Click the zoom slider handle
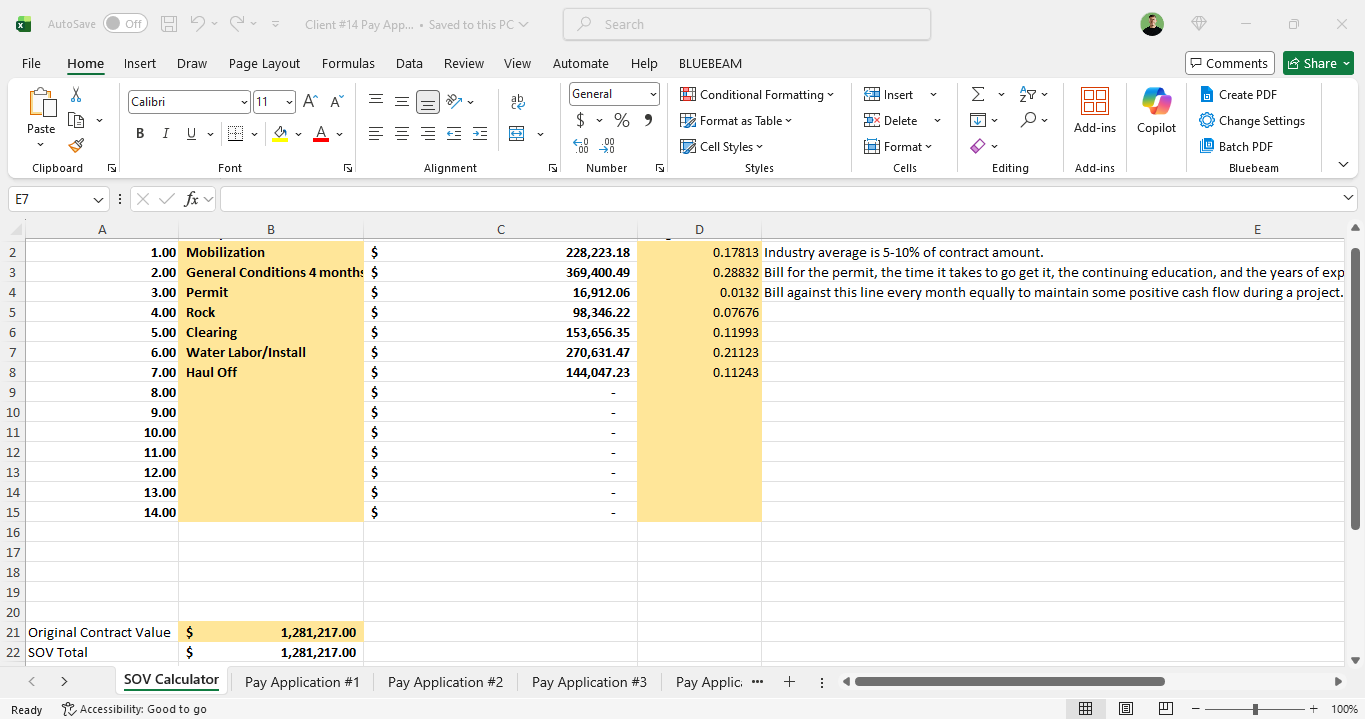 (1255, 709)
